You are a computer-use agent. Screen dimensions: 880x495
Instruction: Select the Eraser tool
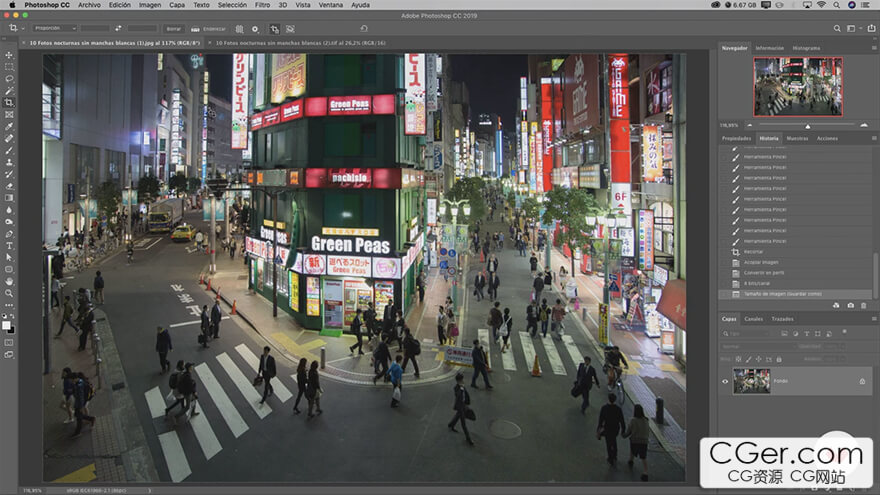pos(9,186)
